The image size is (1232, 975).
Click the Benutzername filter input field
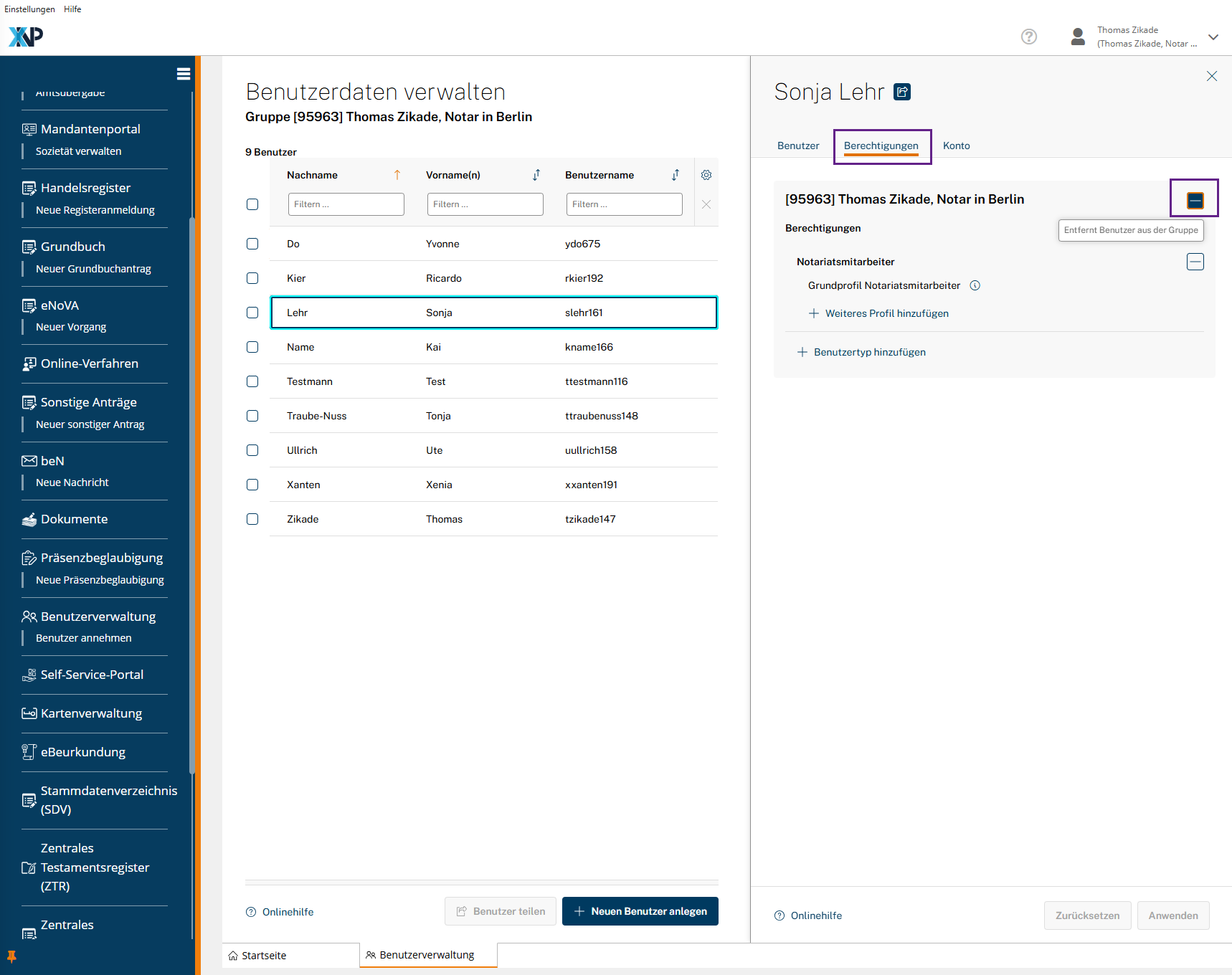(x=624, y=204)
